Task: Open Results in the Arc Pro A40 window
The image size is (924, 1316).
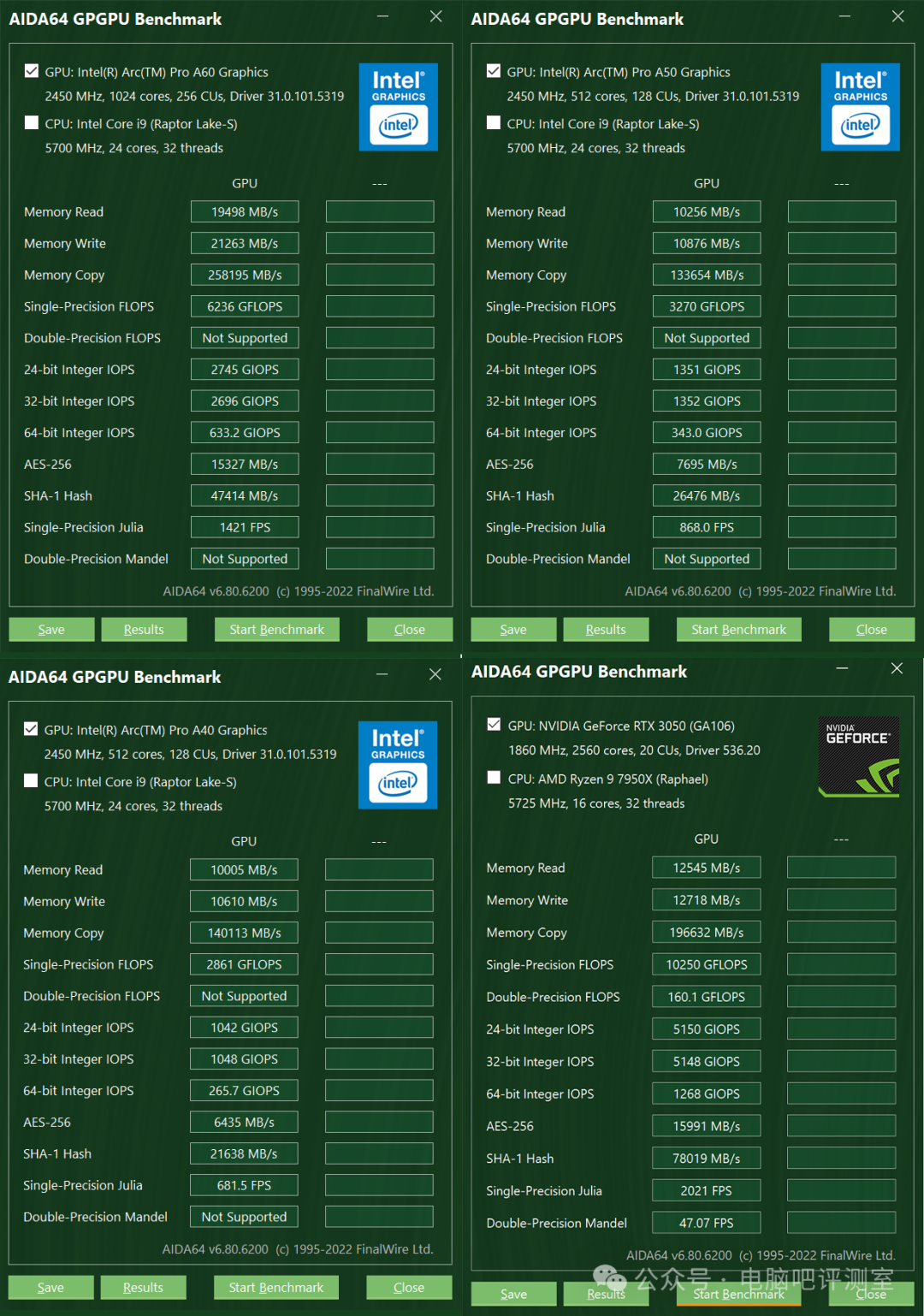Action: point(143,1288)
